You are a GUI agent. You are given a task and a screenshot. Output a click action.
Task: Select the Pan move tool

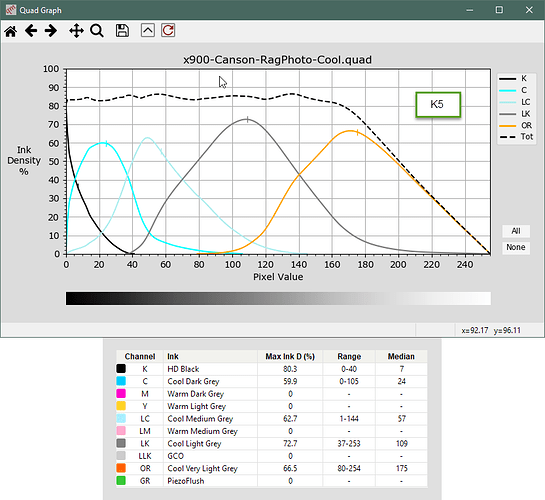[x=76, y=31]
